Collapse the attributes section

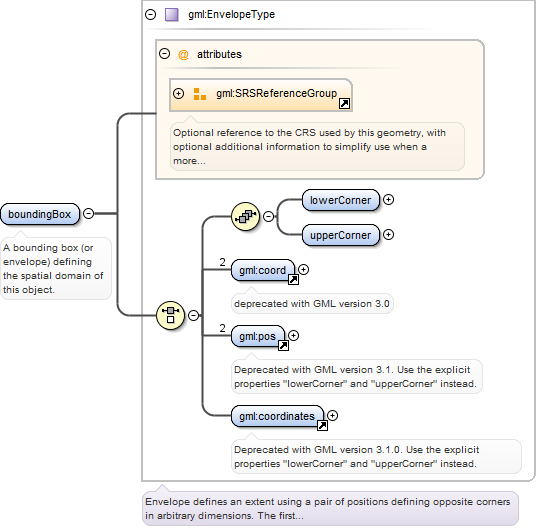(x=165, y=54)
